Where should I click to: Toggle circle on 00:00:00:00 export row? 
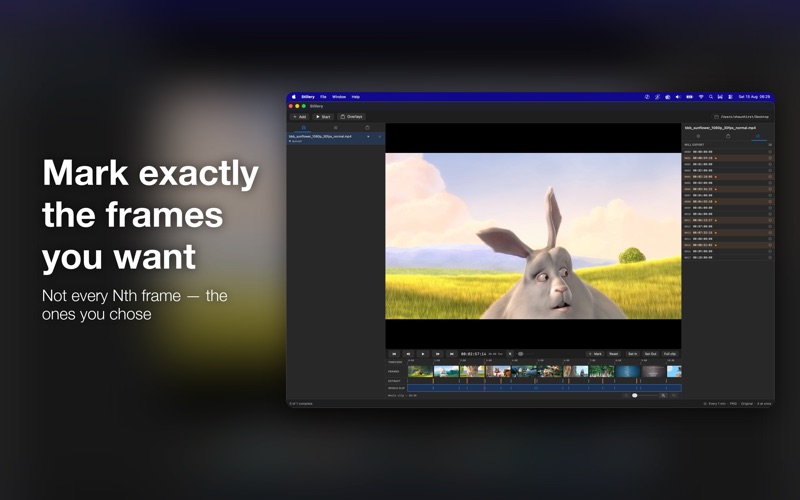(770, 152)
